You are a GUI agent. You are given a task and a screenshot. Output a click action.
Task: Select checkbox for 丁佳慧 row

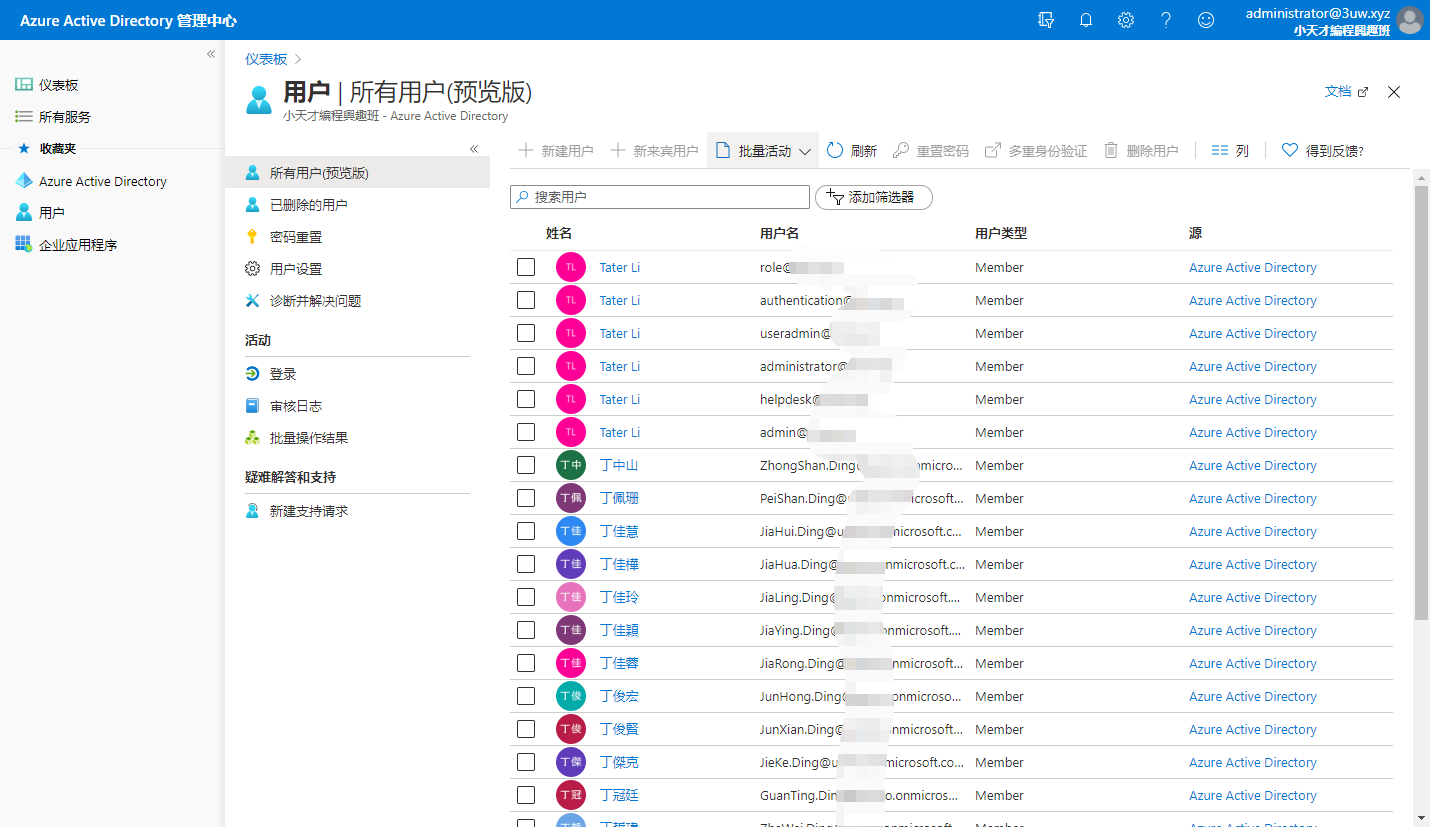click(526, 531)
